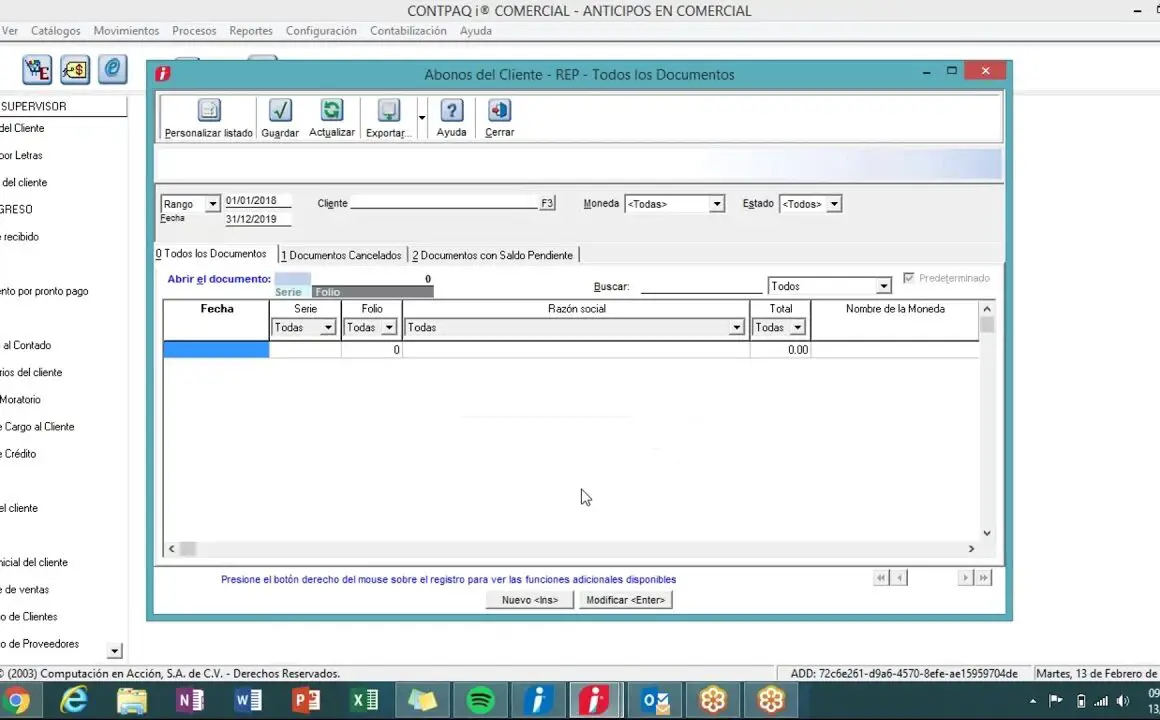Open PowerPoint from the taskbar
This screenshot has width=1160, height=720.
(306, 700)
